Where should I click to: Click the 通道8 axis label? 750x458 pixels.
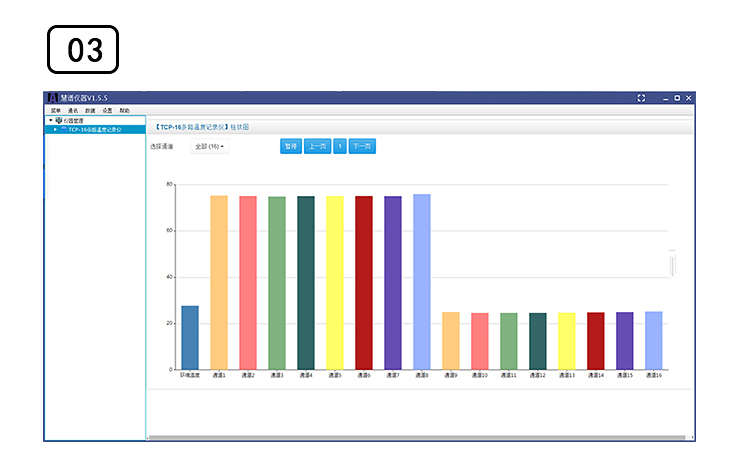point(422,375)
